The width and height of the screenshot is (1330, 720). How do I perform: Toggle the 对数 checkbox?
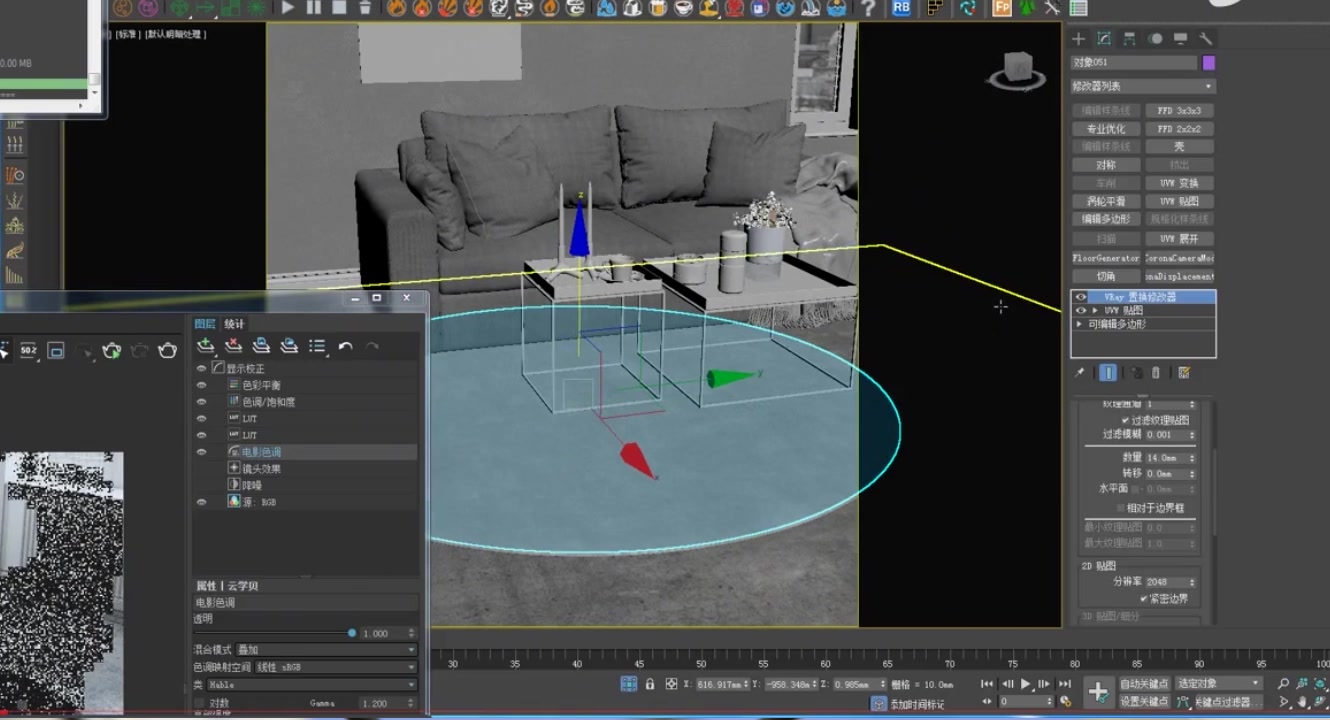[x=200, y=703]
